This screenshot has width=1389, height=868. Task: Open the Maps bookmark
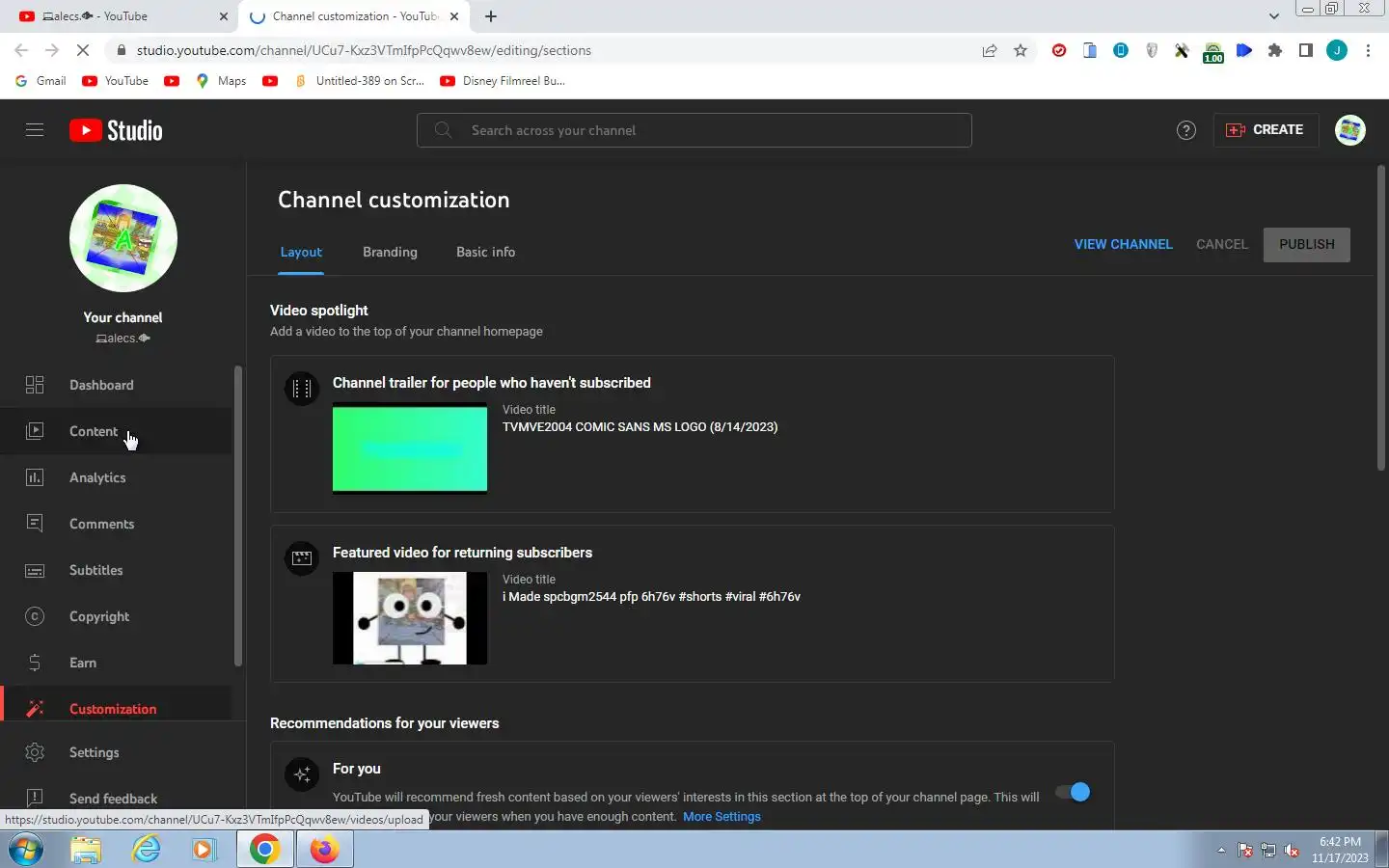click(221, 81)
